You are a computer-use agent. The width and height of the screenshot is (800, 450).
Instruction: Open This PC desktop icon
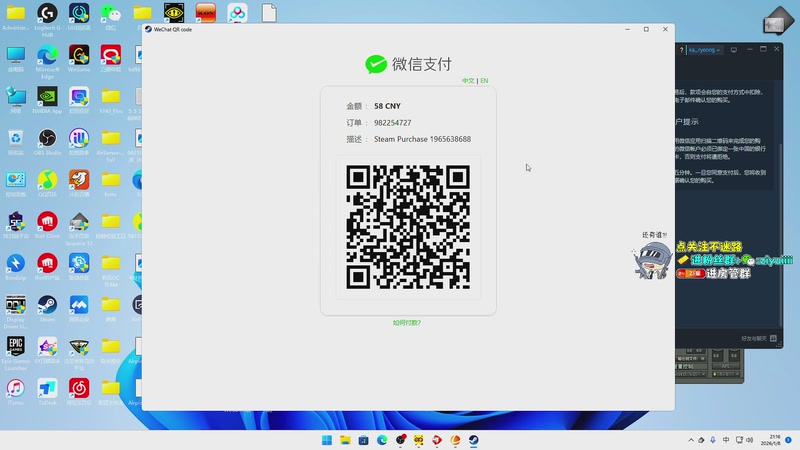point(16,59)
